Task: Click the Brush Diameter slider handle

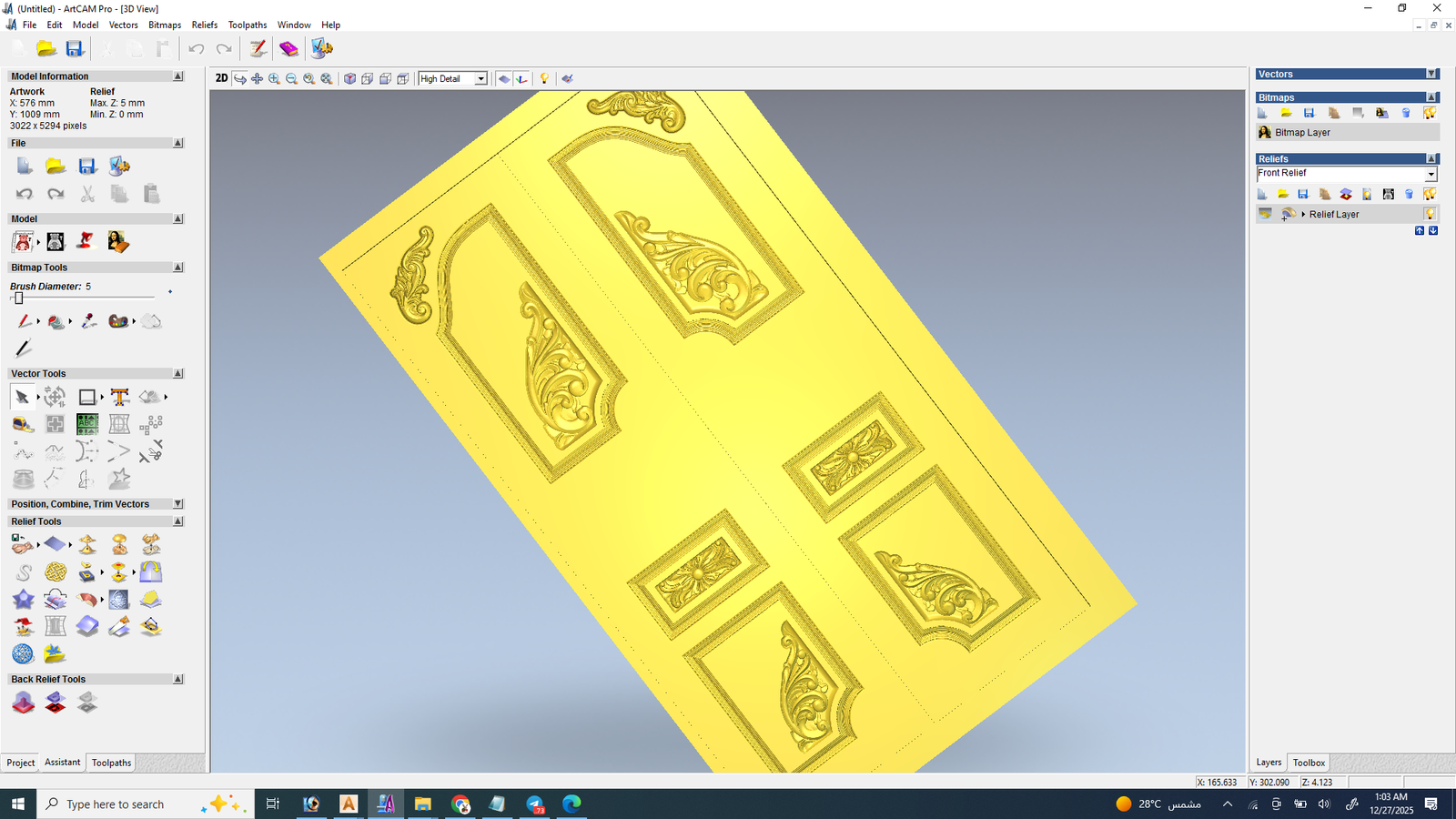Action: point(18,298)
